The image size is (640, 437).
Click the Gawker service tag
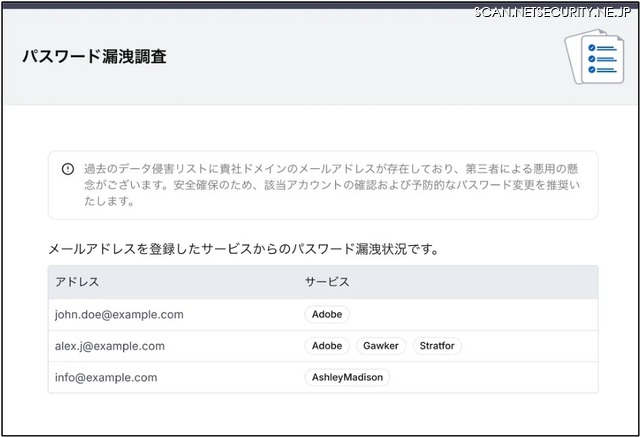tap(381, 346)
